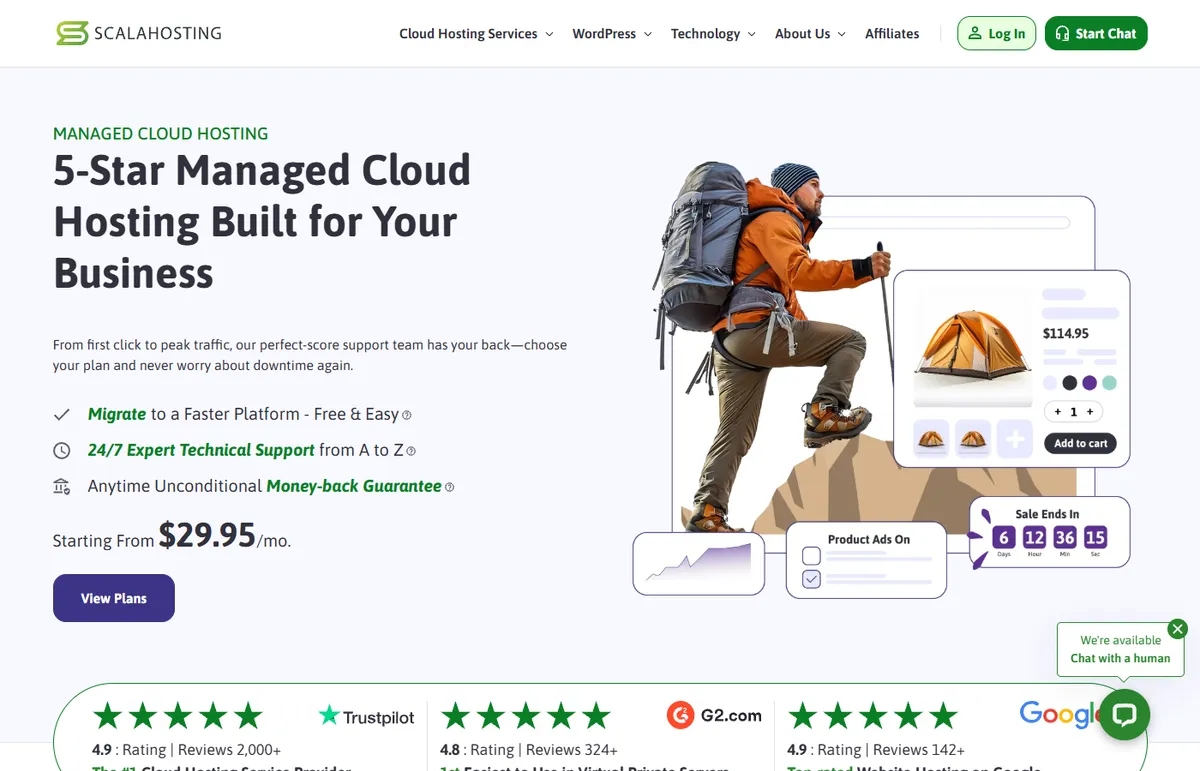The width and height of the screenshot is (1200, 771).
Task: Toggle the unchecked Product Ads checkbox
Action: click(812, 556)
